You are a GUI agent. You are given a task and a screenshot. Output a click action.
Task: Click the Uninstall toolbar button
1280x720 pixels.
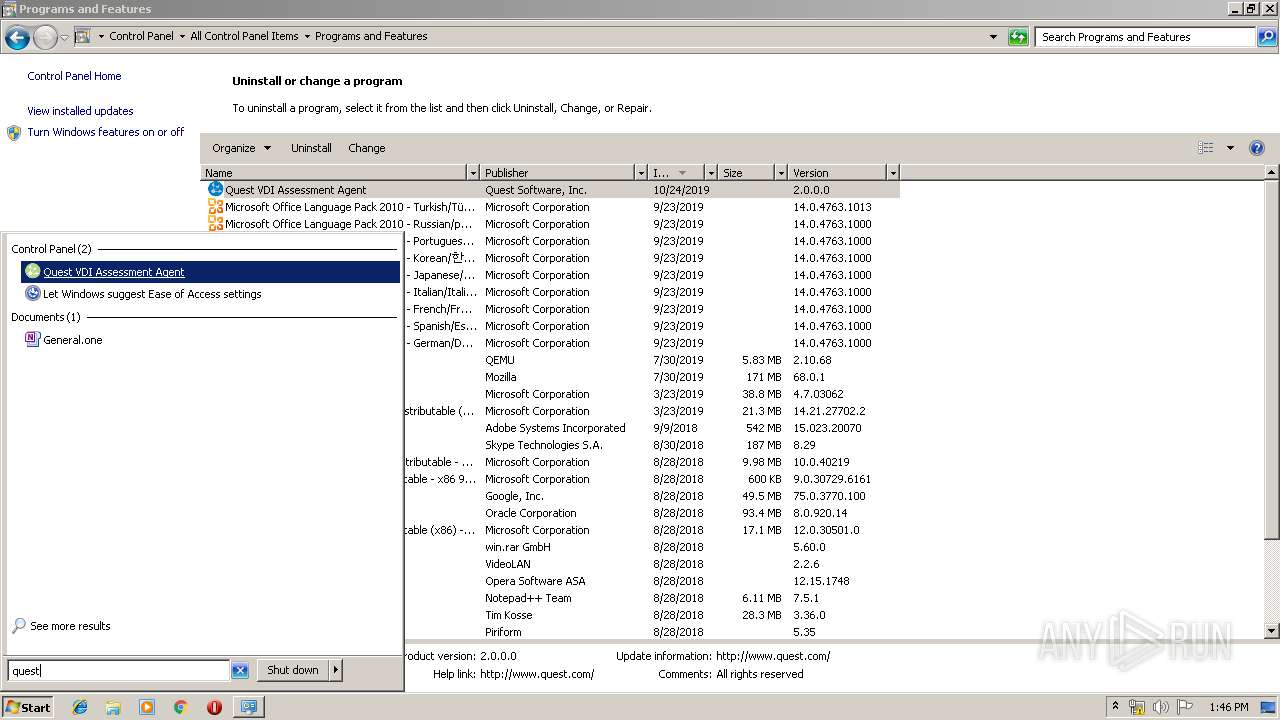coord(311,148)
